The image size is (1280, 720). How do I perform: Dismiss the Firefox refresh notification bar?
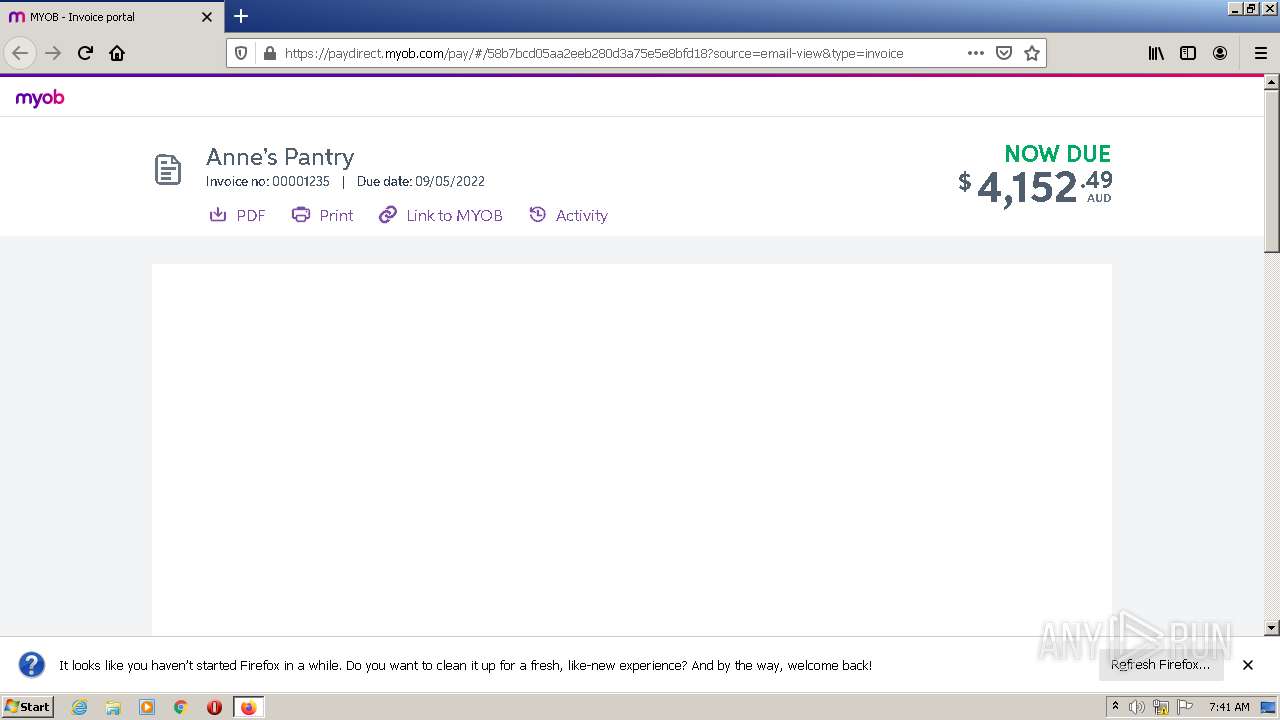point(1248,664)
